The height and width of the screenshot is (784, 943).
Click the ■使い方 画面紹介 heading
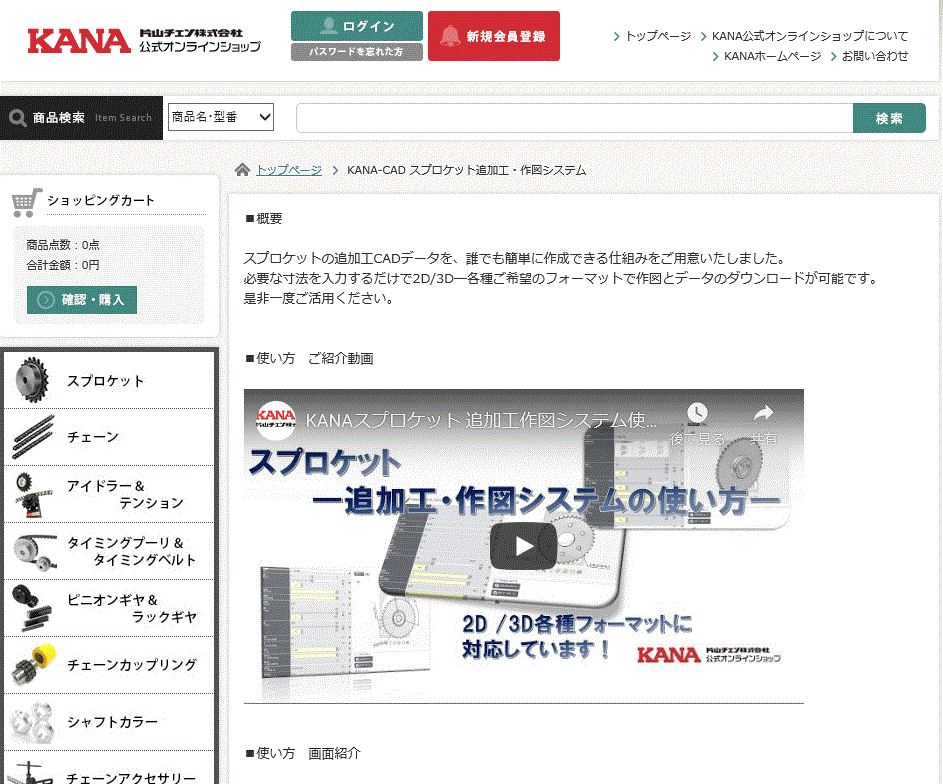tap(303, 753)
